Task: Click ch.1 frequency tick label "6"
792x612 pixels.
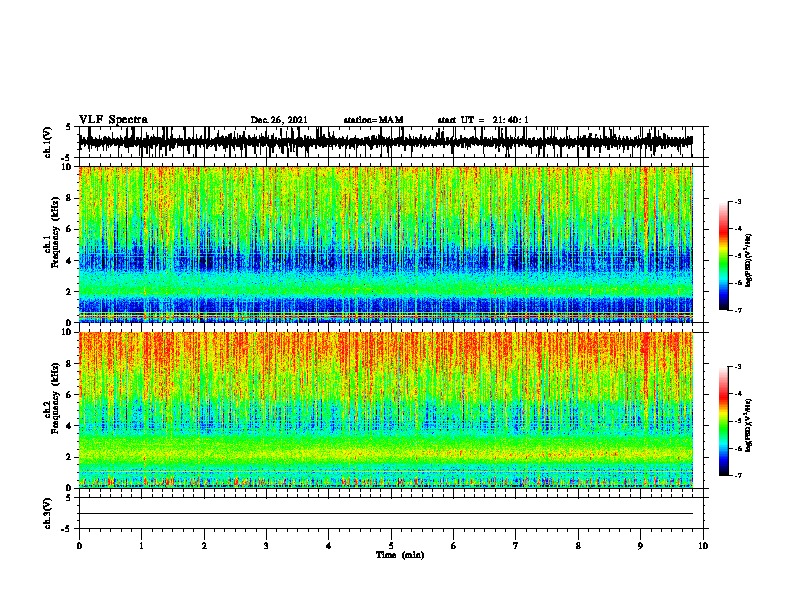Action: [70, 229]
